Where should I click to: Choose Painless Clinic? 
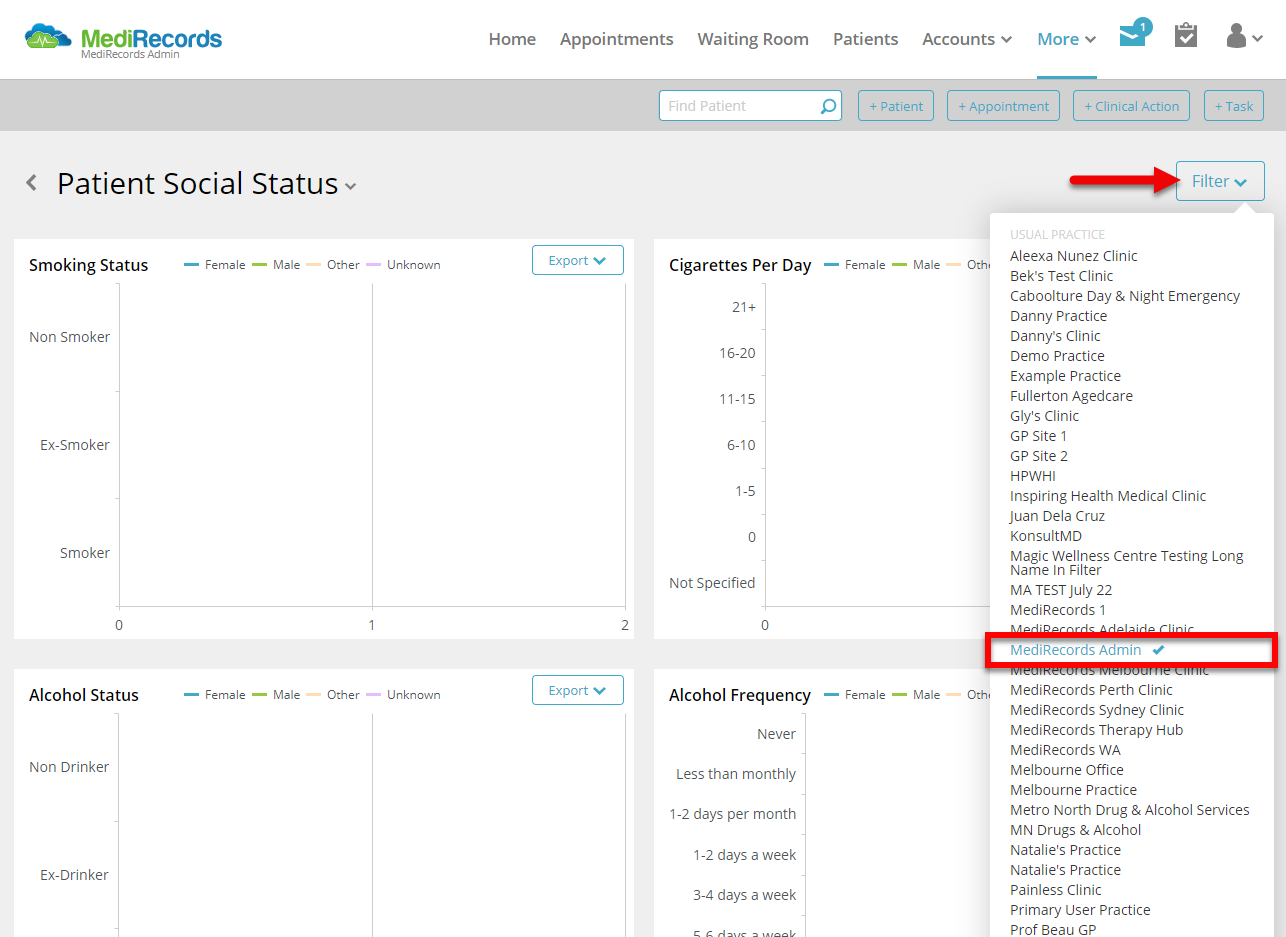(1056, 890)
